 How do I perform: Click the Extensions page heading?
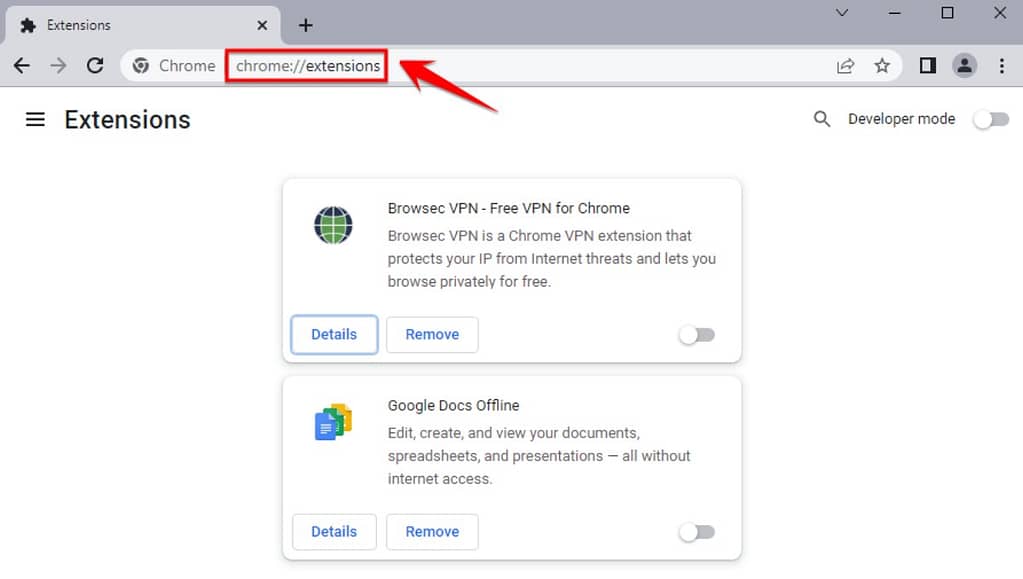pos(127,119)
